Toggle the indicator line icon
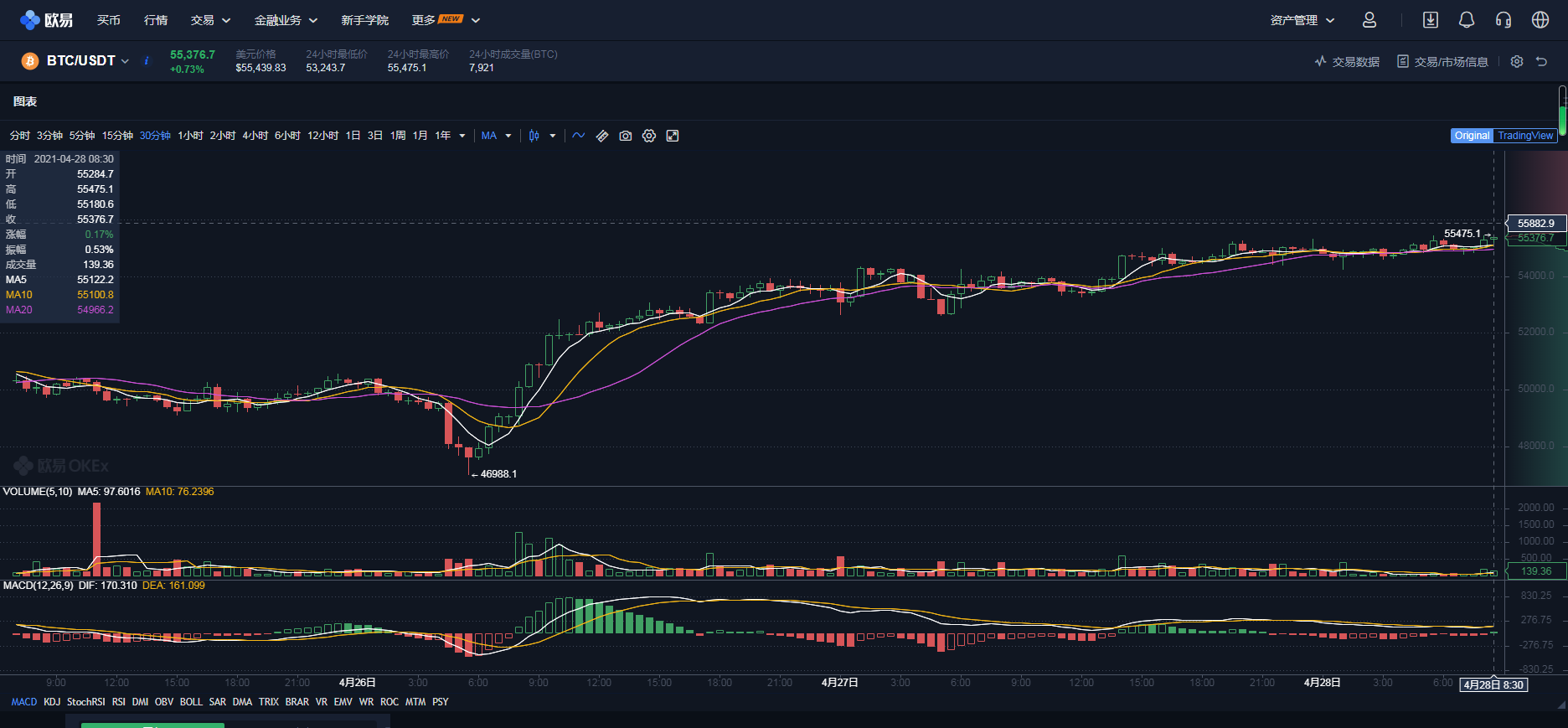This screenshot has height=728, width=1568. [579, 136]
